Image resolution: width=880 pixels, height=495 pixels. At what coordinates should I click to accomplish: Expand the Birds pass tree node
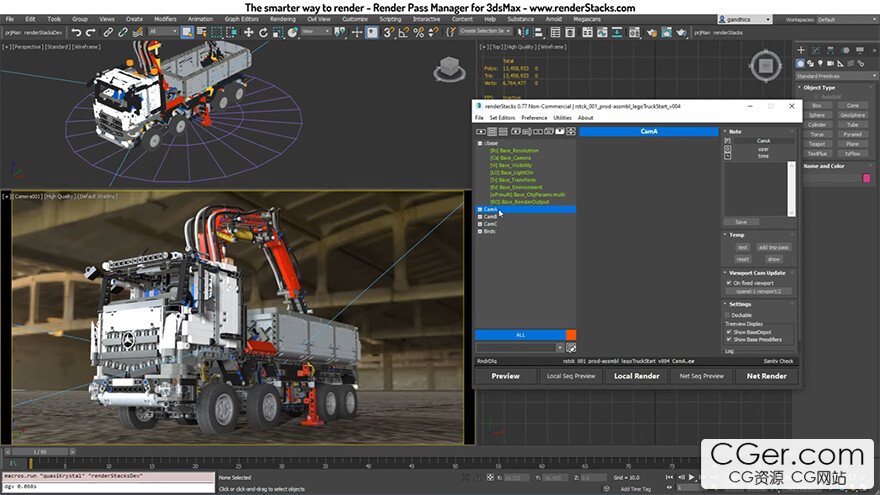click(480, 231)
